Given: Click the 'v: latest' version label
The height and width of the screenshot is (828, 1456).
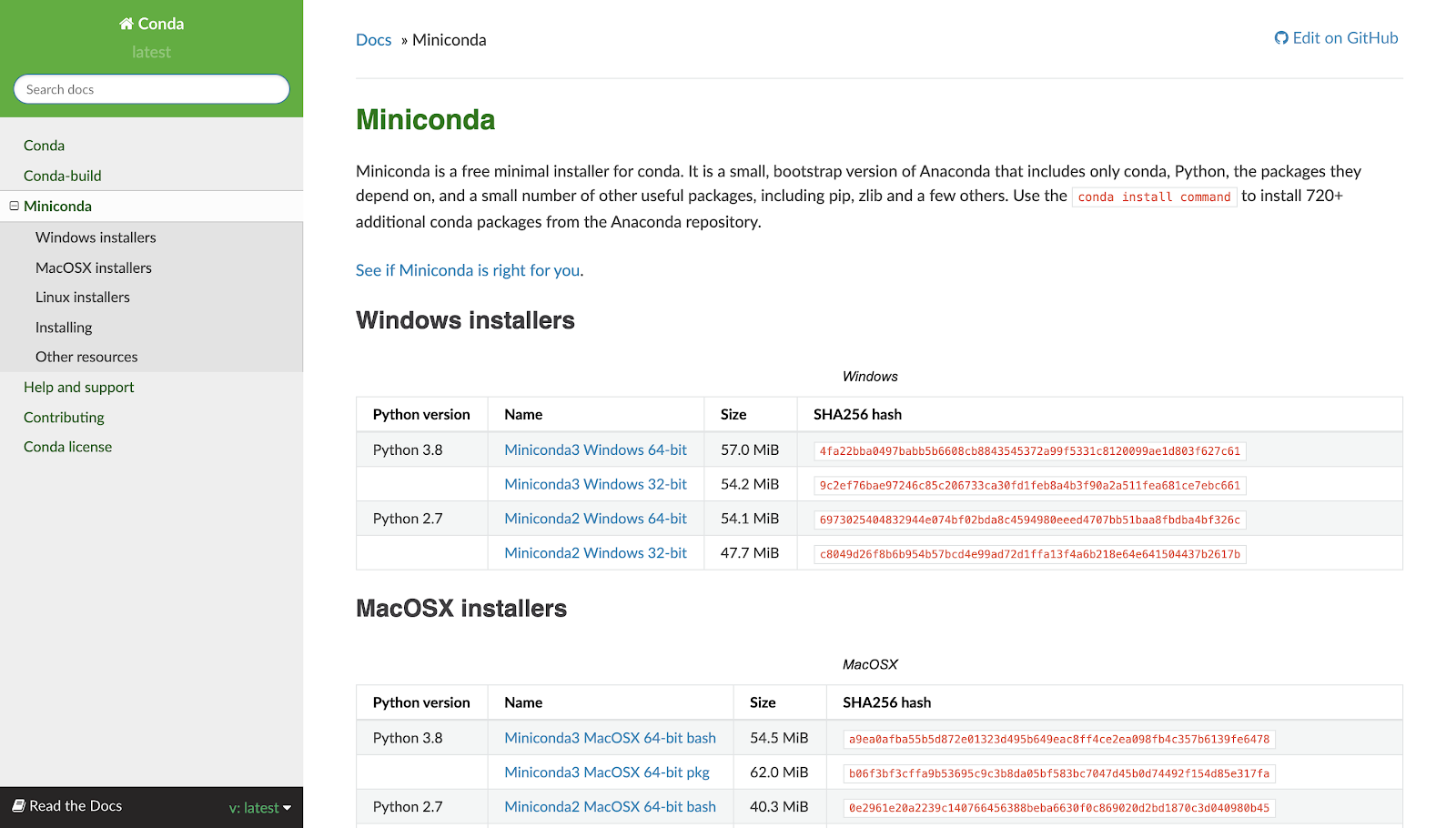Looking at the screenshot, I should [254, 808].
